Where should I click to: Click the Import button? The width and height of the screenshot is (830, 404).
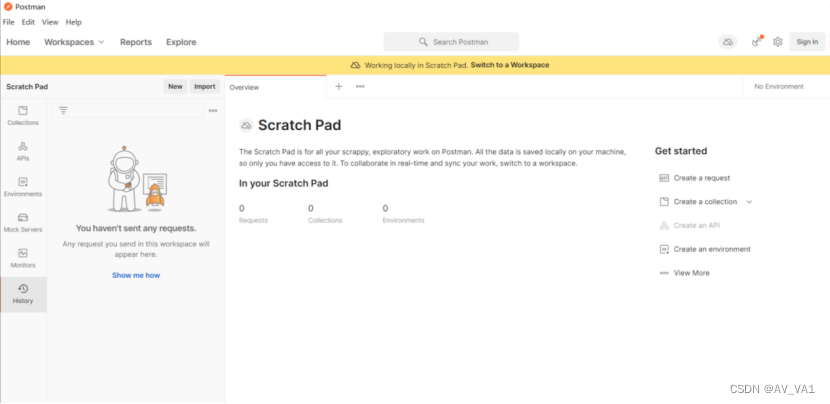tap(205, 86)
